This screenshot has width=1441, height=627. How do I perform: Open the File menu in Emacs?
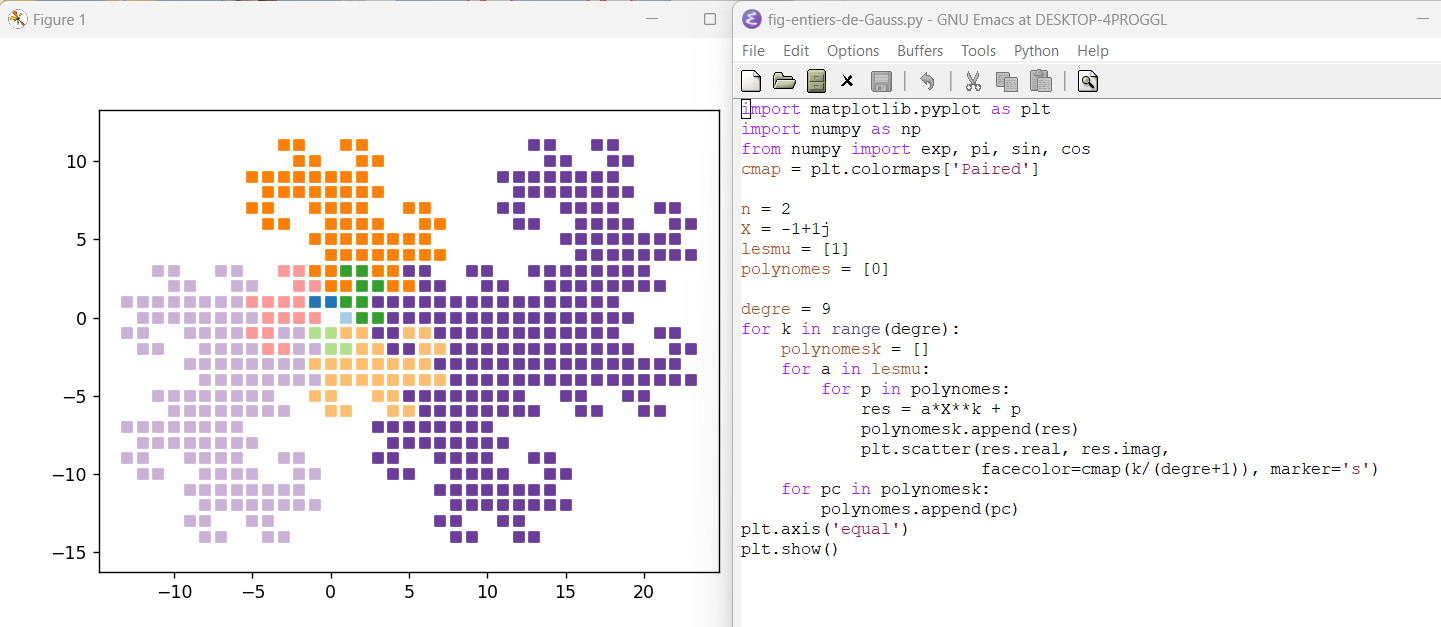pyautogui.click(x=753, y=51)
